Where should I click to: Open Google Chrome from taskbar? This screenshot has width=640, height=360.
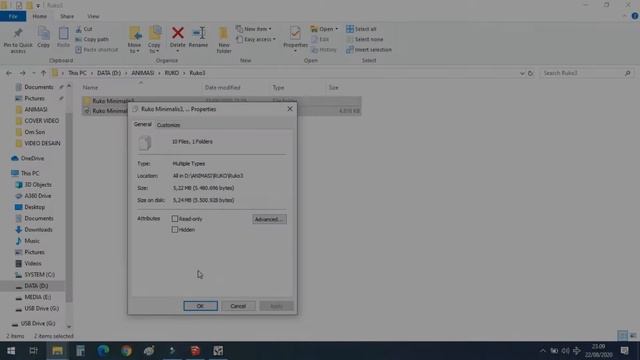point(127,351)
